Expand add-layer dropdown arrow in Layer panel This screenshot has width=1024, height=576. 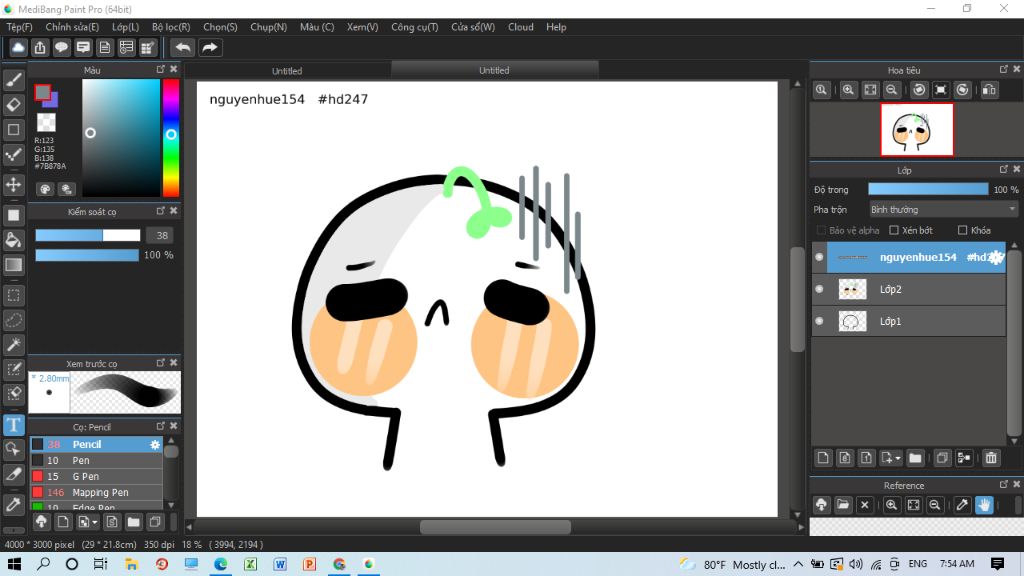[x=898, y=458]
